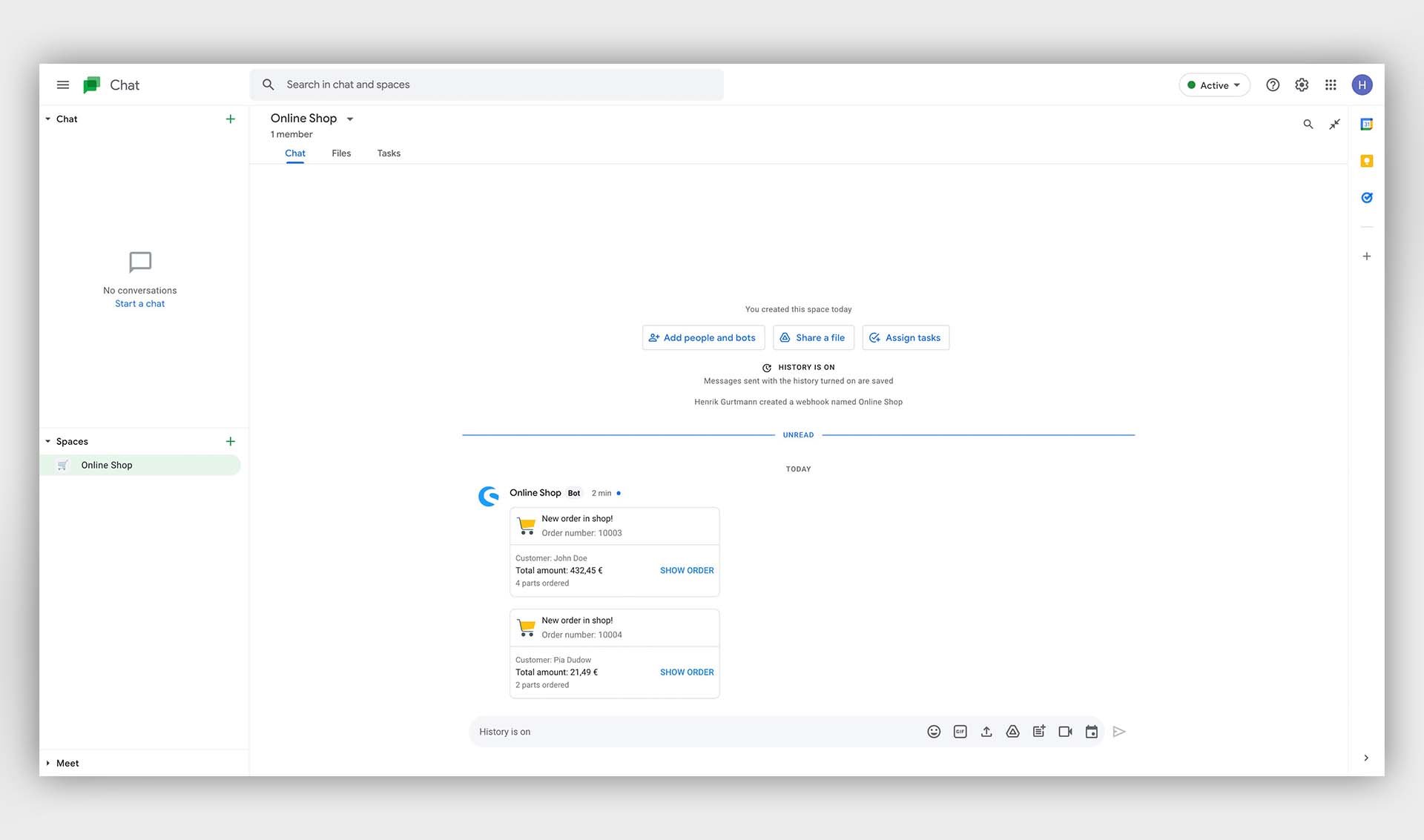Show order 10004 for Pia Dudow
Screen dimensions: 1424x840
point(687,672)
